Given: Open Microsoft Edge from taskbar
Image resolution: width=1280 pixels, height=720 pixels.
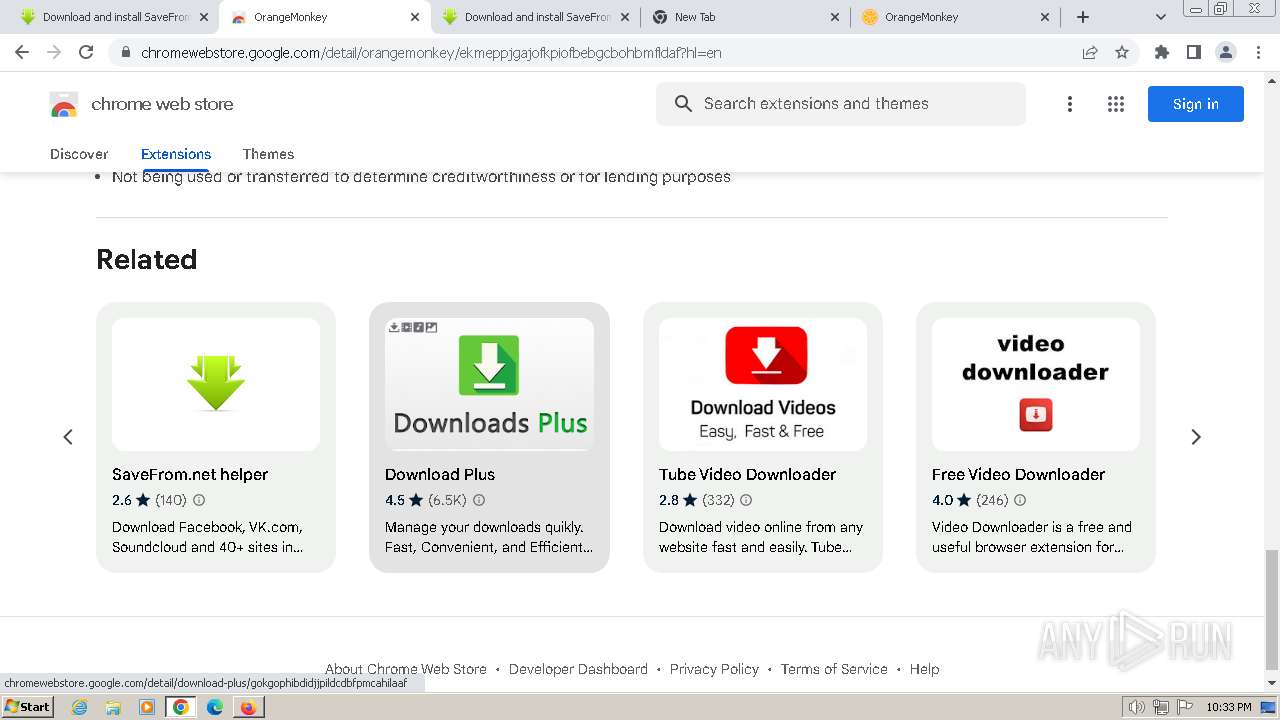Looking at the screenshot, I should tap(215, 707).
